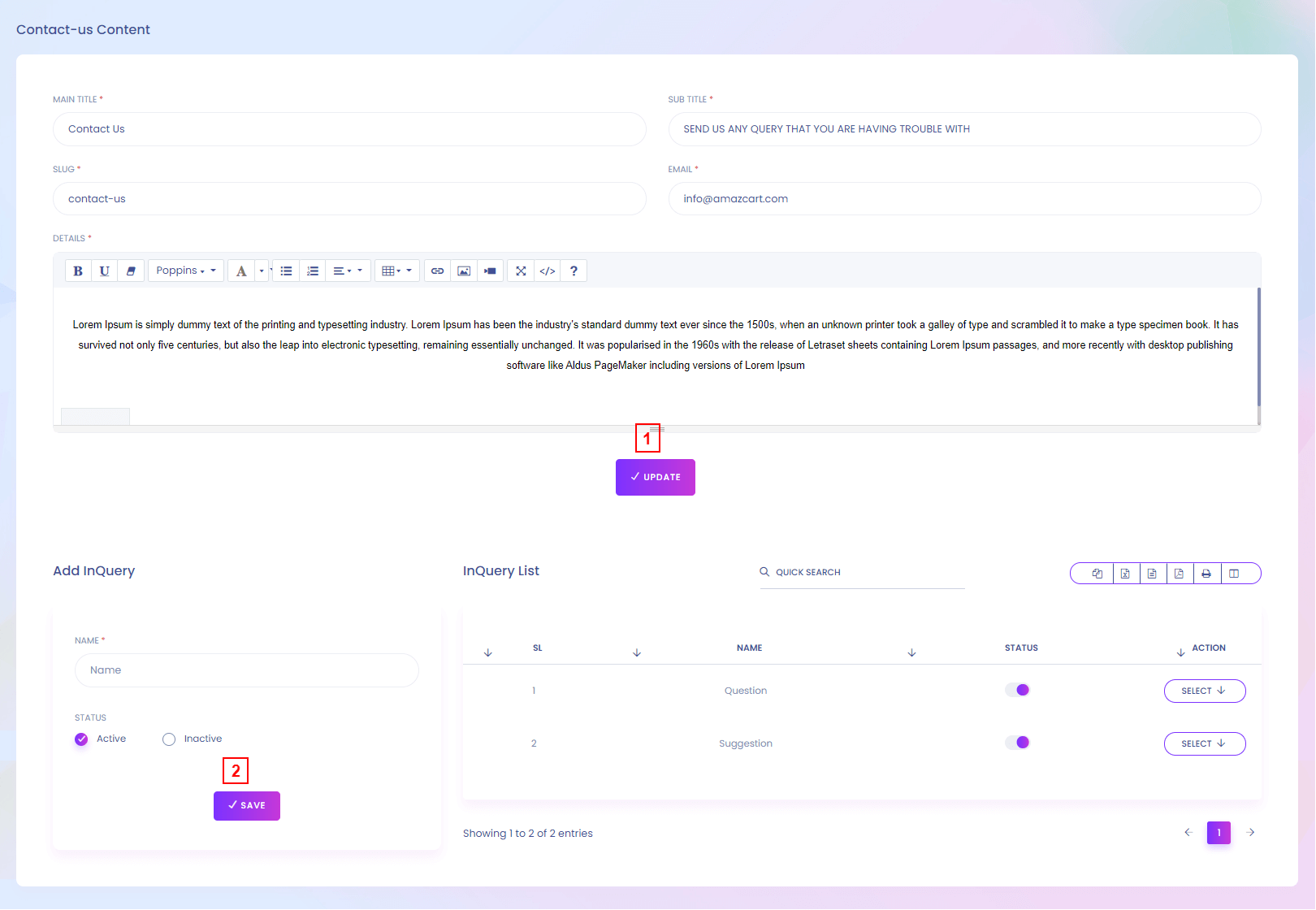Screen dimensions: 1316x910
Task: Sort the inquiry table by NAME column
Action: point(749,648)
